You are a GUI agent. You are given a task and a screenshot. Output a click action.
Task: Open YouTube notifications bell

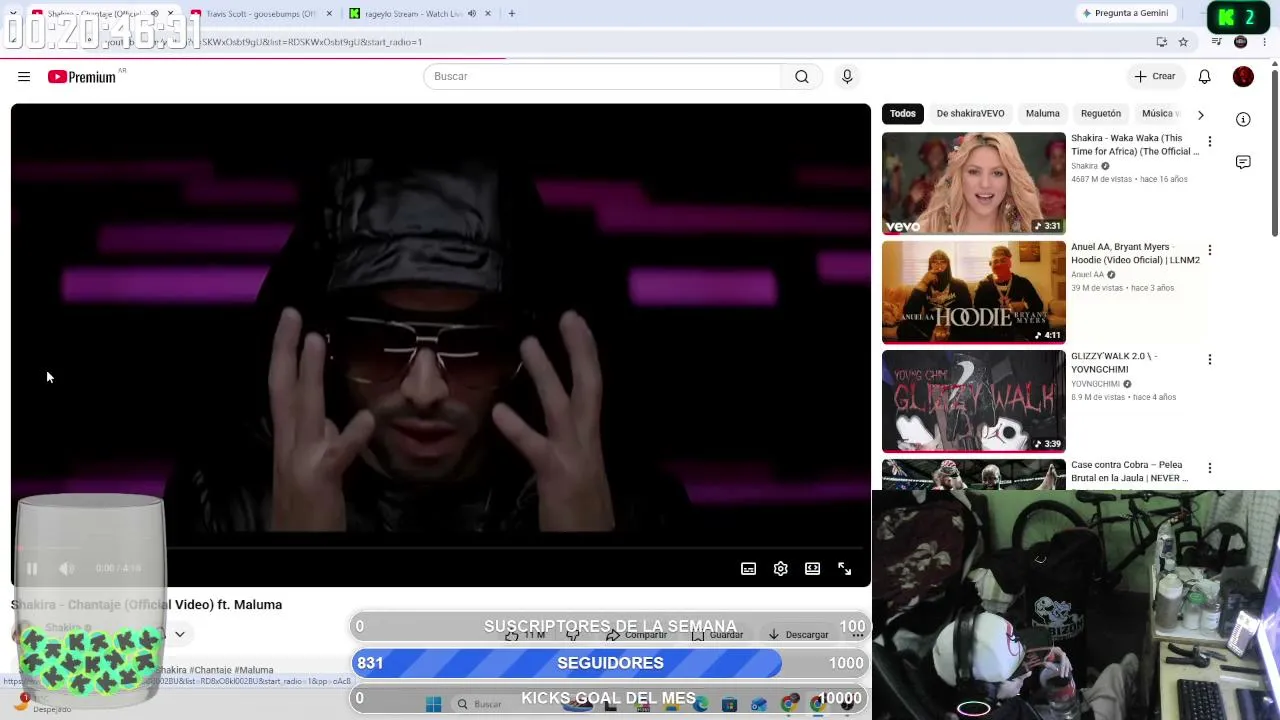[1205, 77]
